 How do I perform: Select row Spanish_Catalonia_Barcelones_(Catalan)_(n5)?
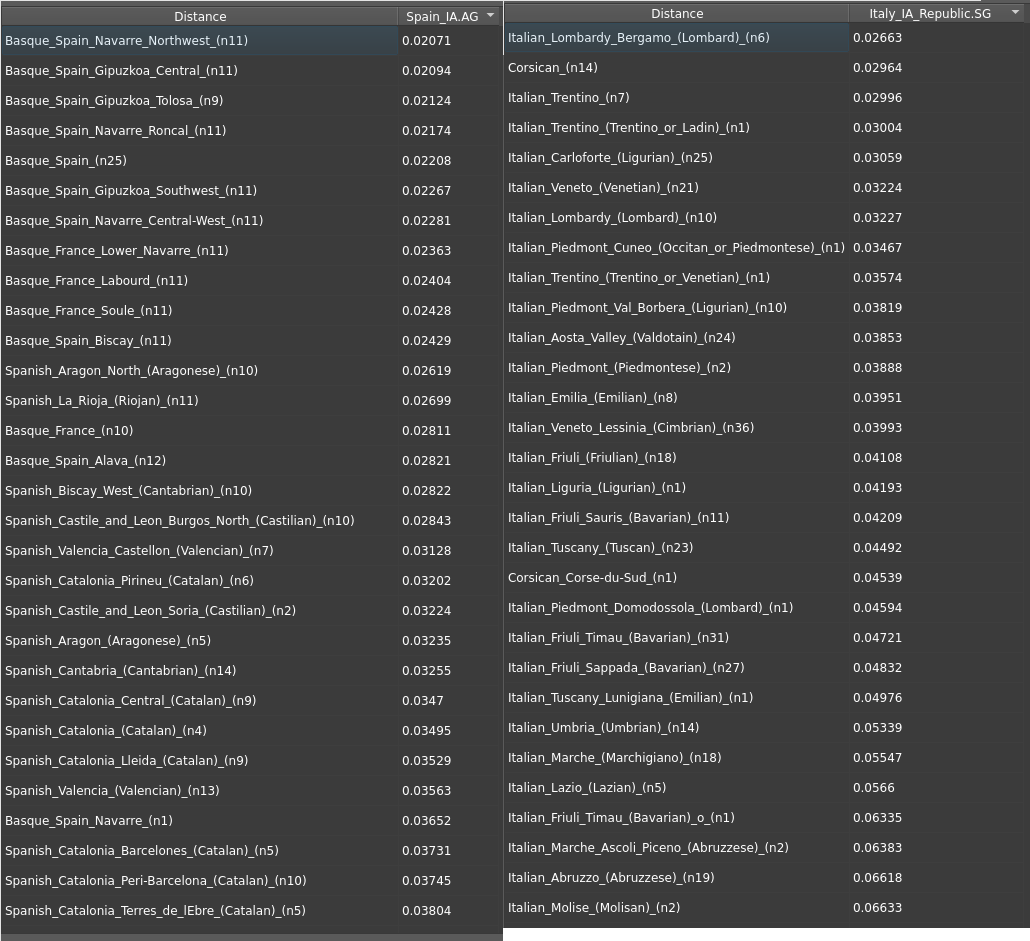[252, 850]
